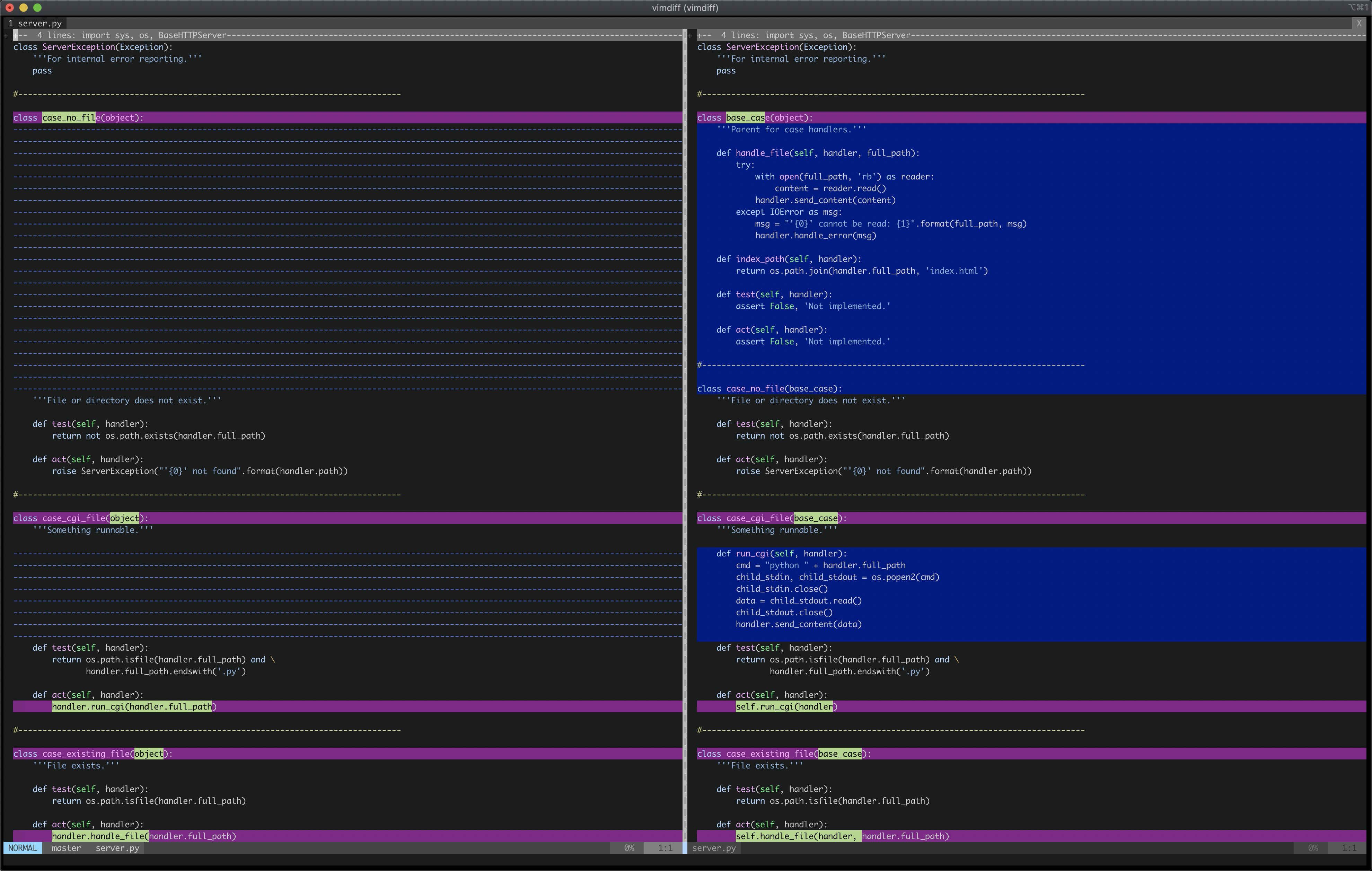Click the master branch label in status line
Screen dimensions: 1372x871
click(x=66, y=848)
